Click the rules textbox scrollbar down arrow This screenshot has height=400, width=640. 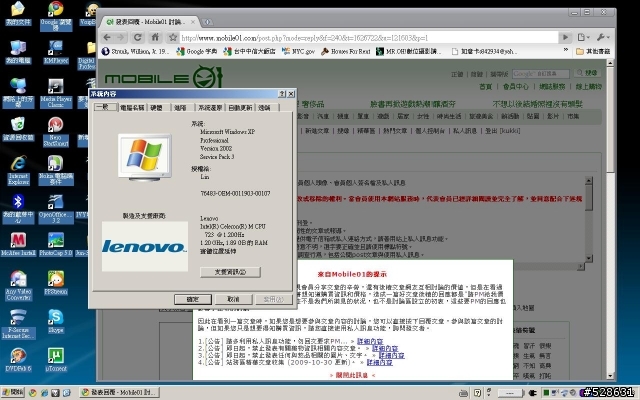point(589,258)
